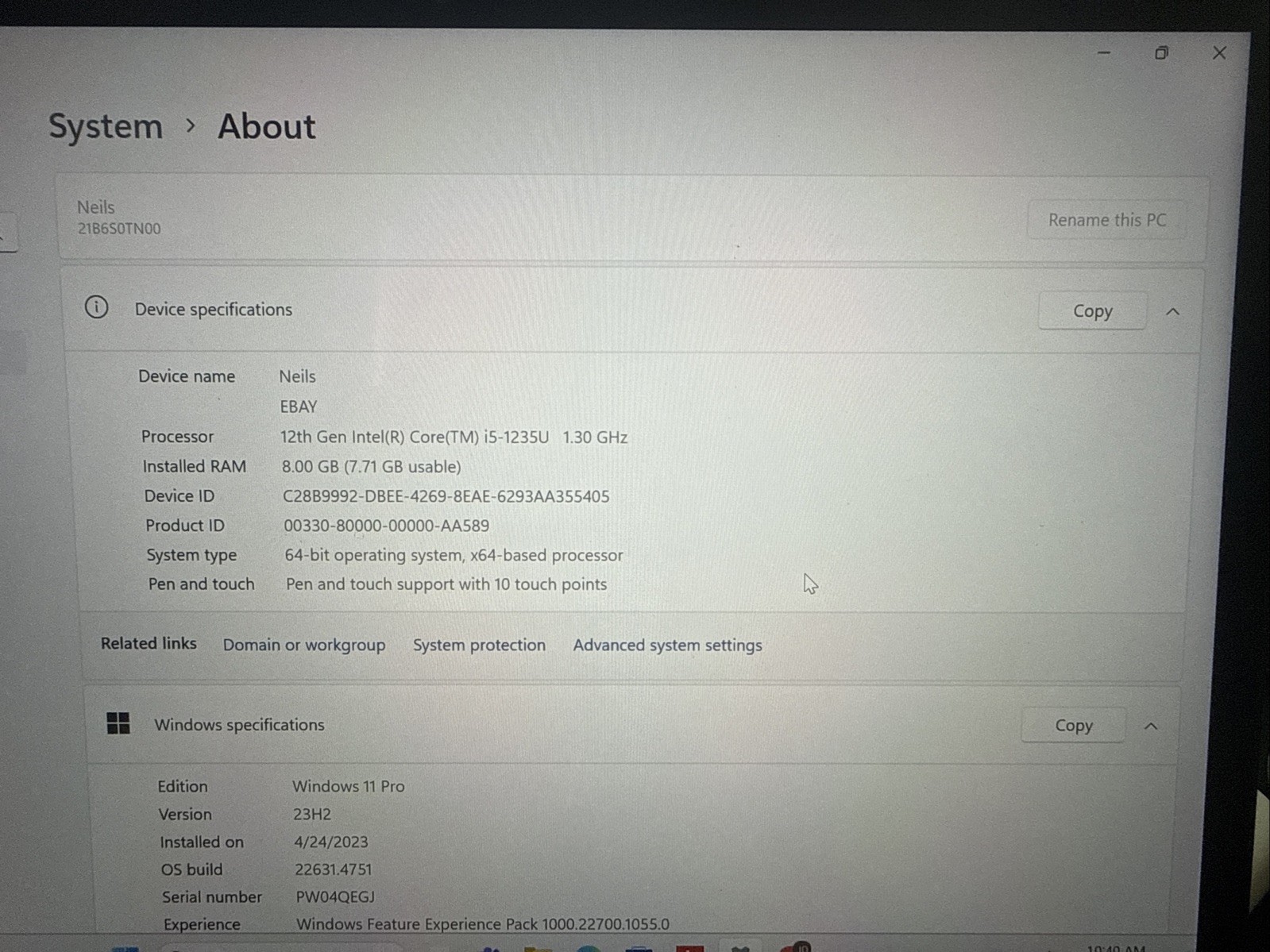Open the Domain or workgroup link
This screenshot has width=1270, height=952.
coord(304,645)
